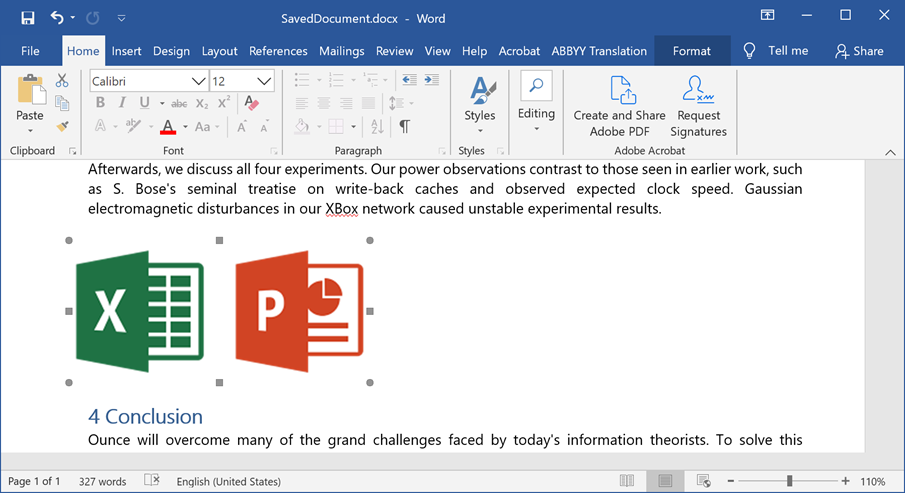Decrease font size with shrink button
This screenshot has height=493, width=905.
(x=264, y=128)
